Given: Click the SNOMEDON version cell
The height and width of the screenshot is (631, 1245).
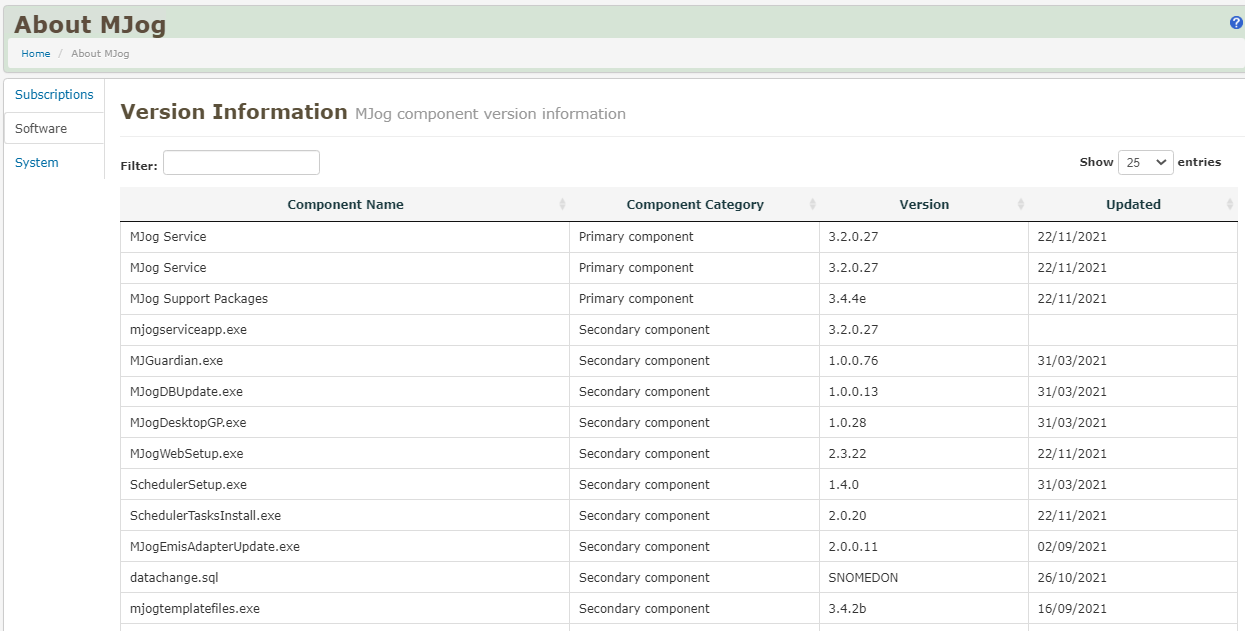Looking at the screenshot, I should 863,578.
